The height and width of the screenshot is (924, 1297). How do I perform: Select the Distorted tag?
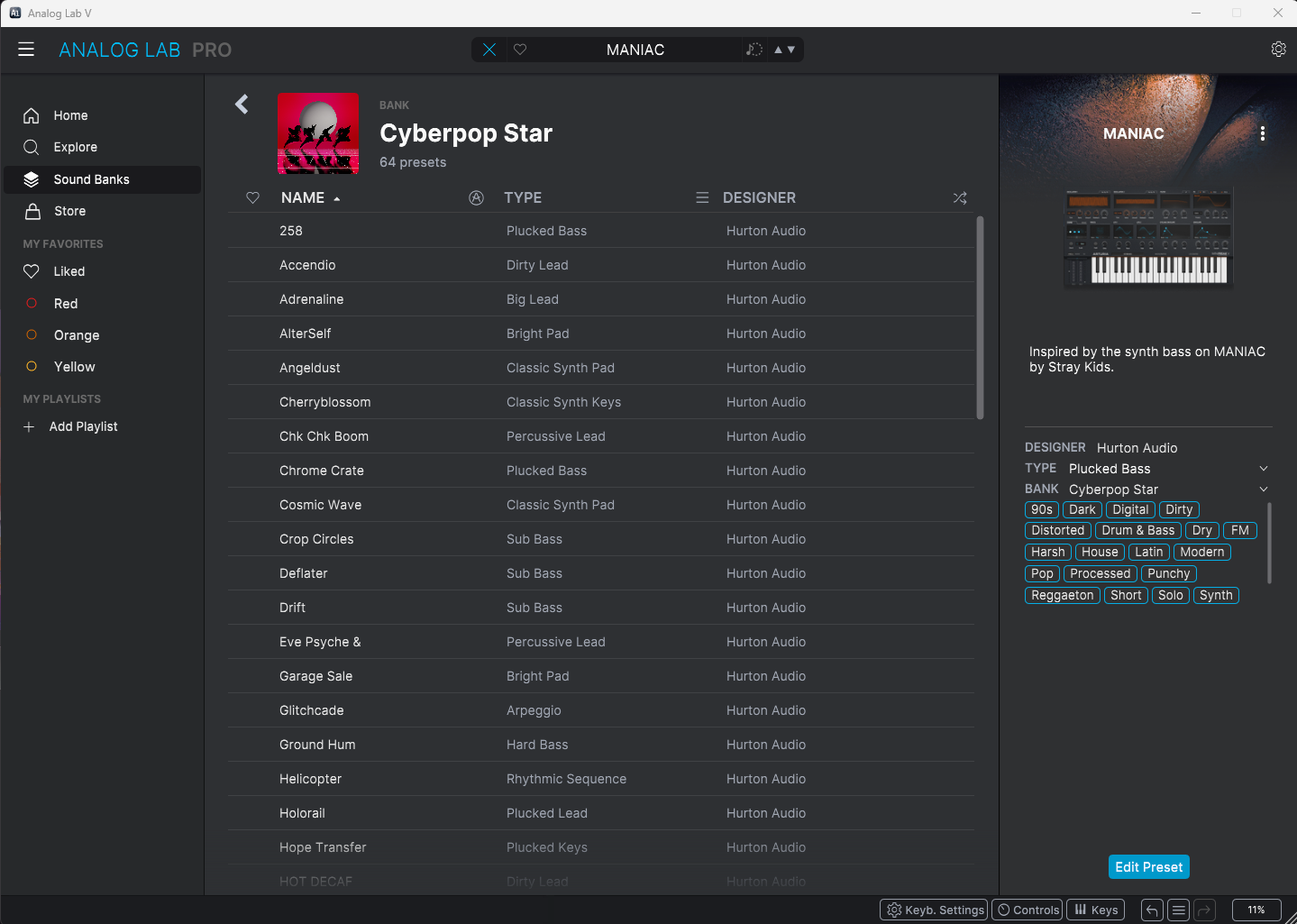pyautogui.click(x=1058, y=530)
